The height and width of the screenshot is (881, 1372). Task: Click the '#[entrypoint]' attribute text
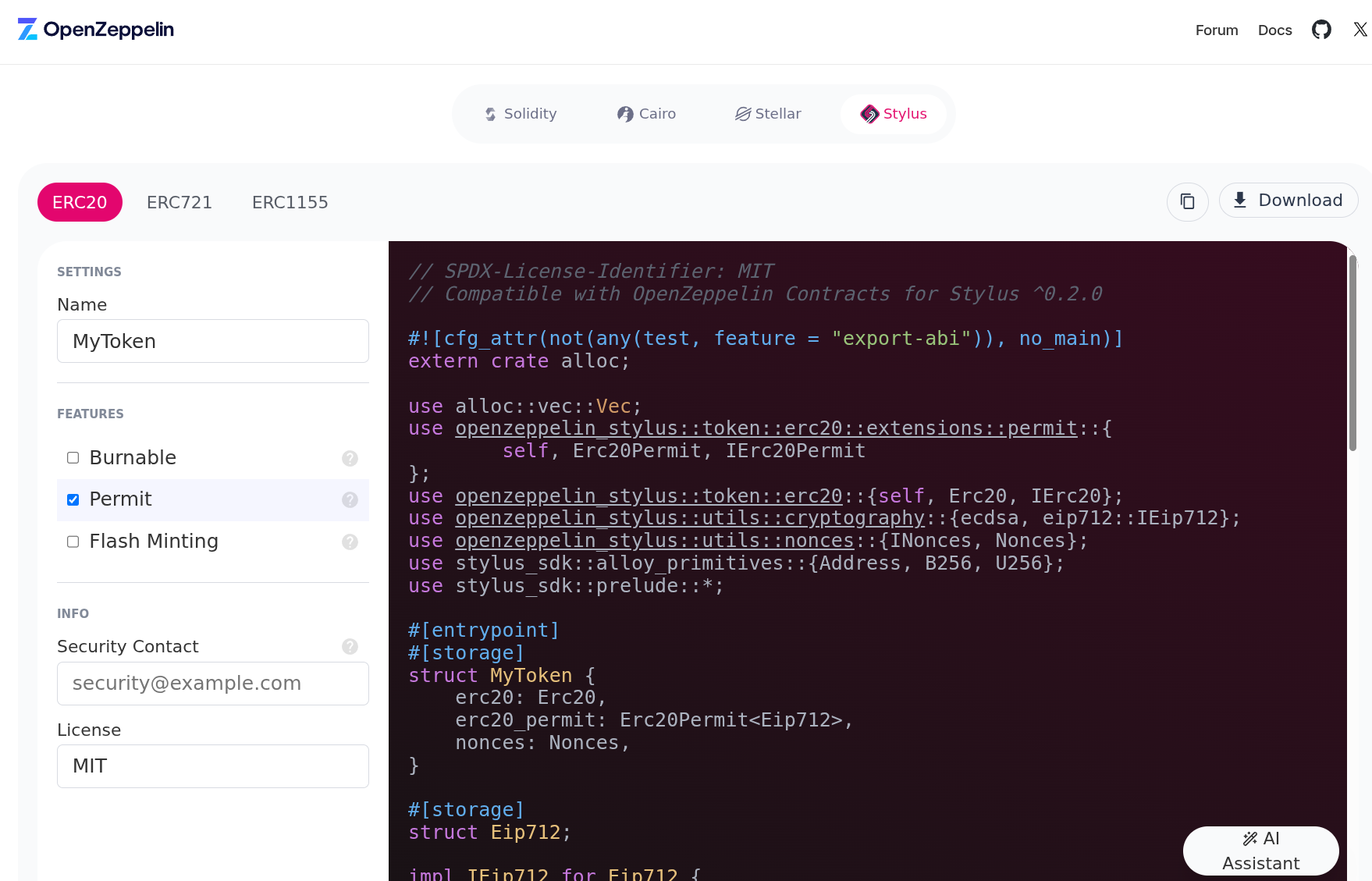(x=484, y=631)
